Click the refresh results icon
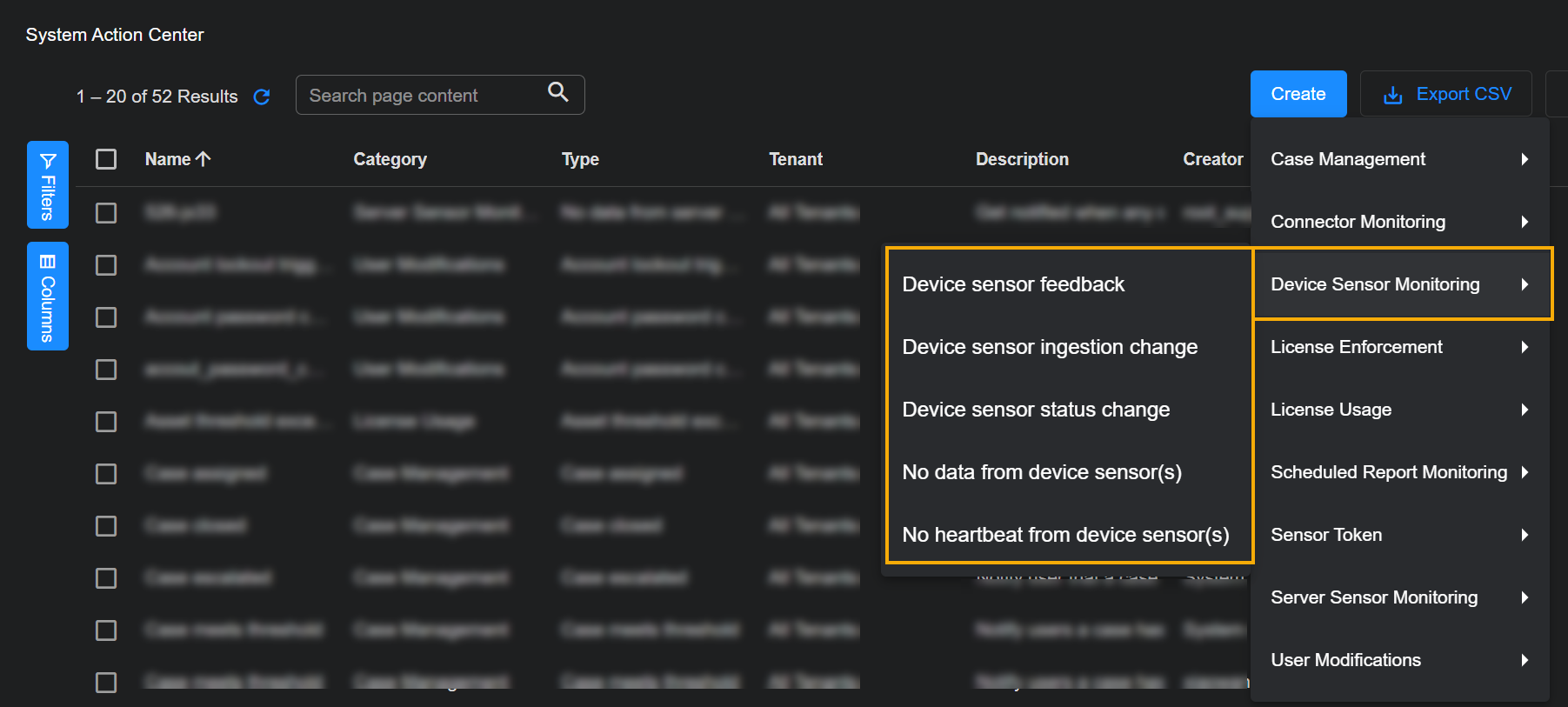 pos(261,97)
